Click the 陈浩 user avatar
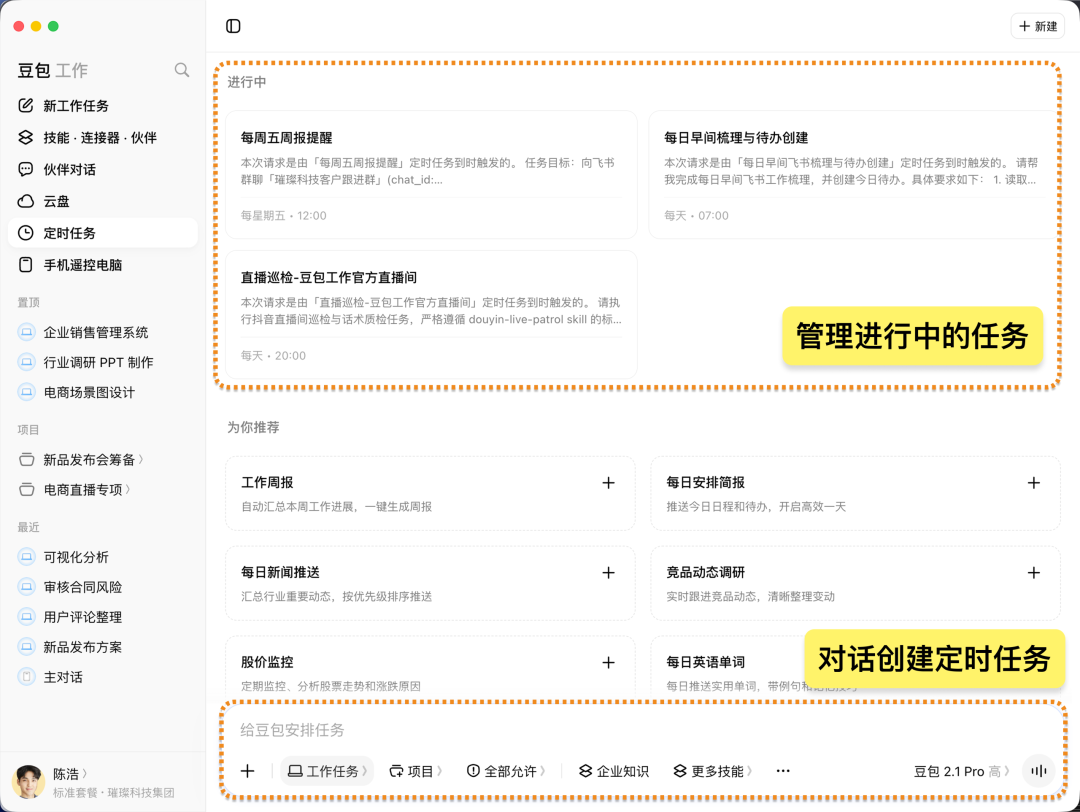This screenshot has width=1080, height=812. [x=28, y=782]
